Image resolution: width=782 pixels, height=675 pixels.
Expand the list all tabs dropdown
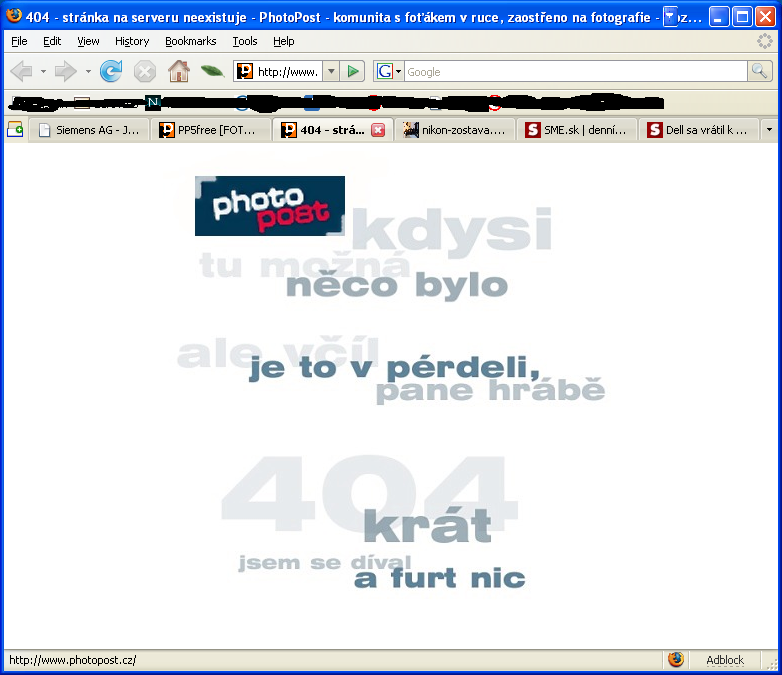click(x=768, y=130)
